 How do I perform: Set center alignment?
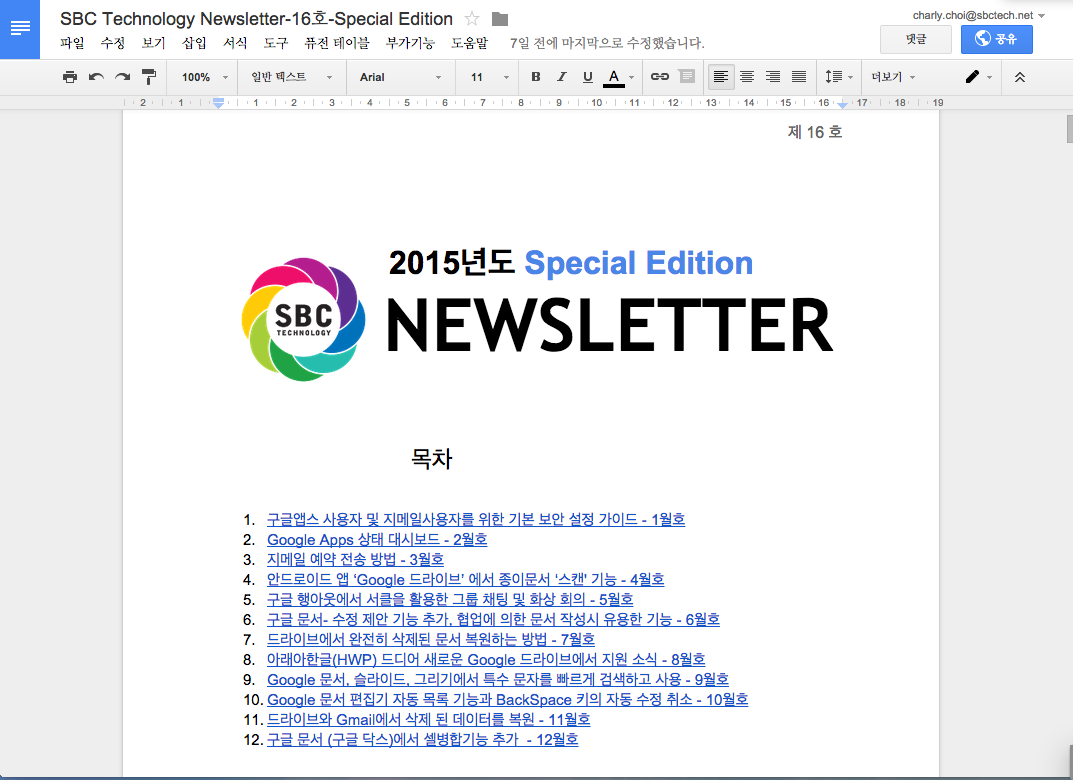coord(747,77)
